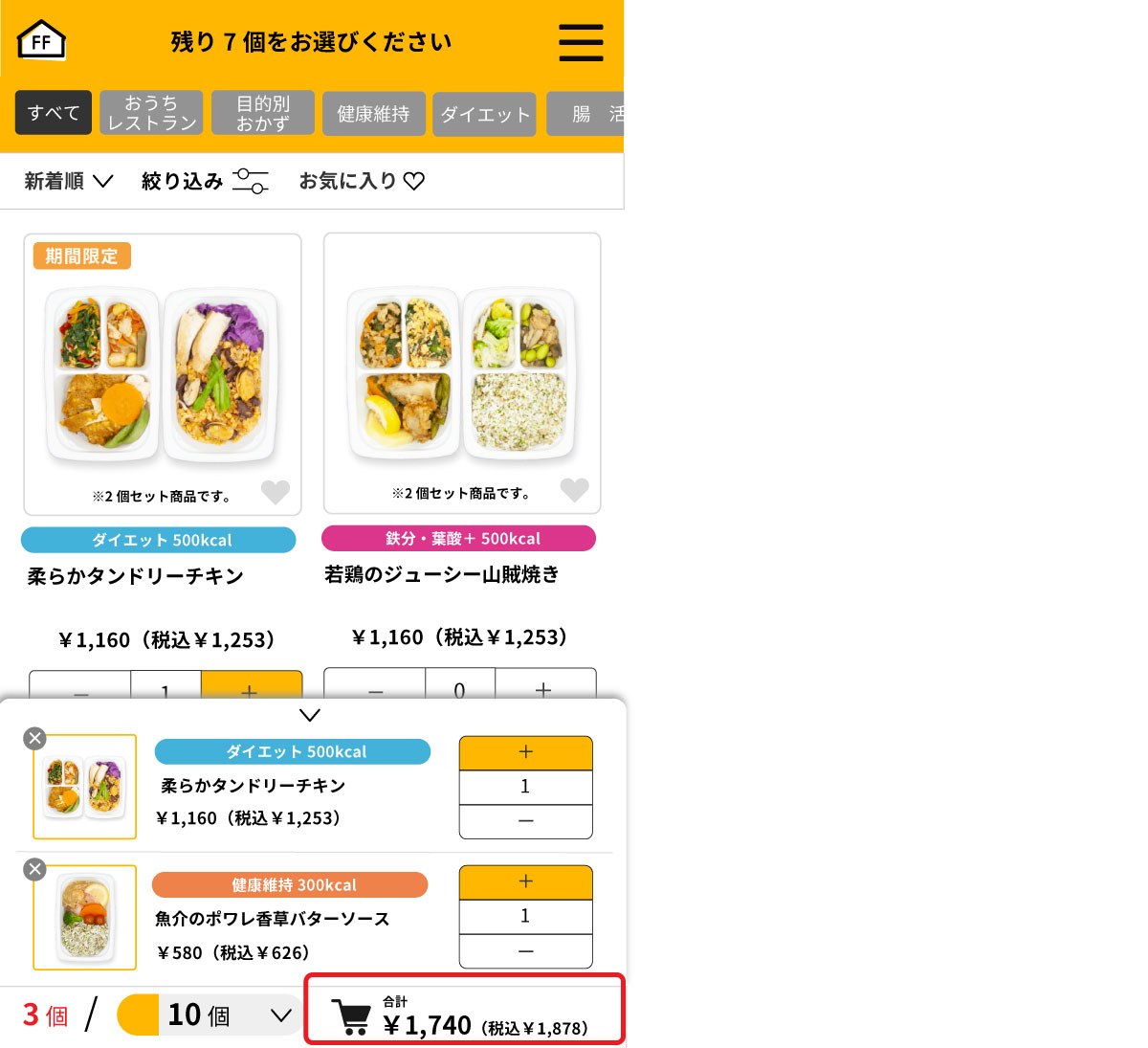
Task: Choose the おうちレストラン category tab
Action: pyautogui.click(x=151, y=113)
